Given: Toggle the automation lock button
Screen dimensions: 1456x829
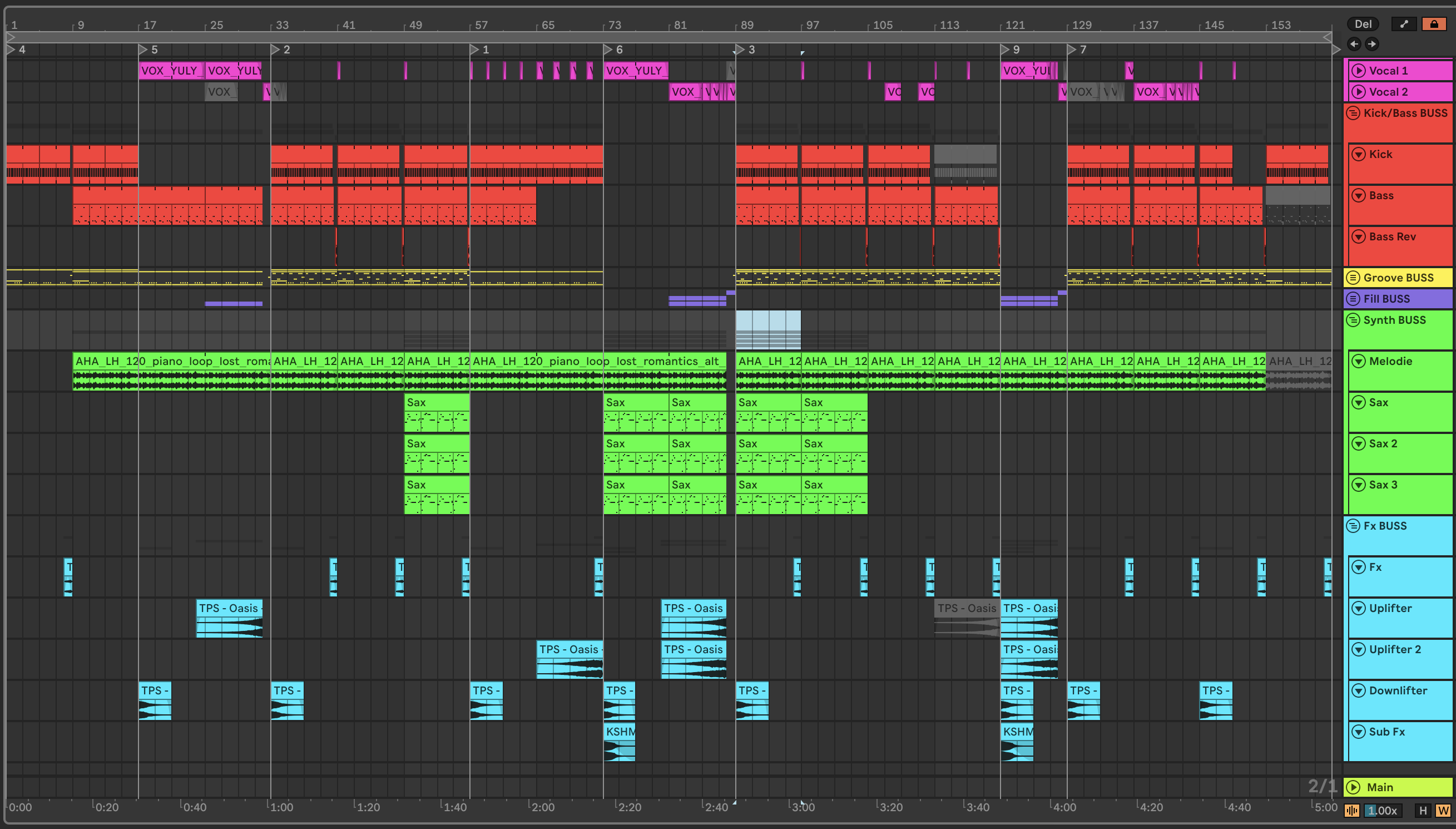Looking at the screenshot, I should [1434, 24].
